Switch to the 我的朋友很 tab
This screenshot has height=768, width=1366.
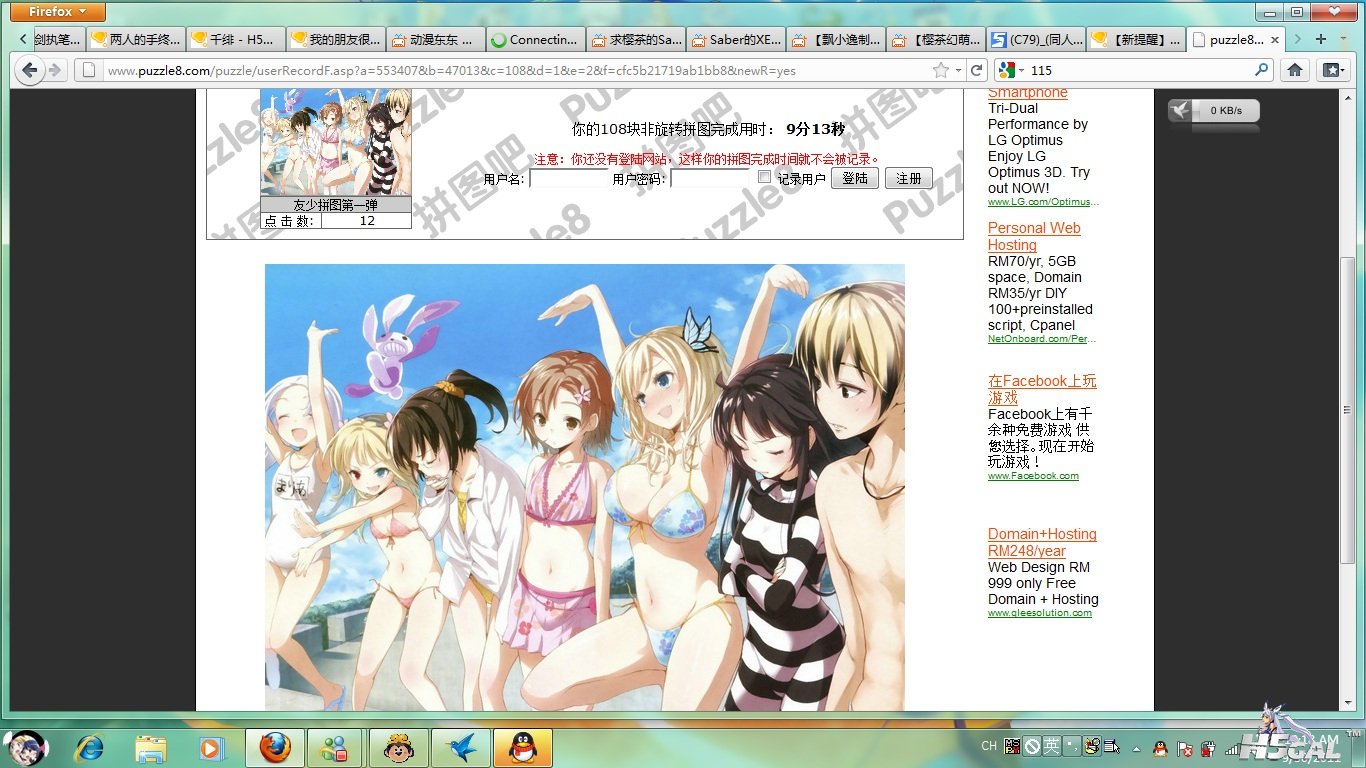coord(335,40)
